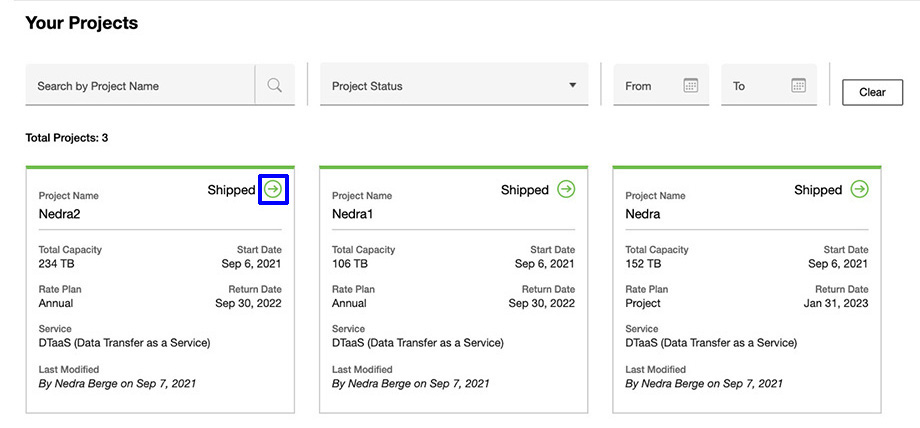
Task: Expand the Project Status dropdown
Action: coord(450,86)
